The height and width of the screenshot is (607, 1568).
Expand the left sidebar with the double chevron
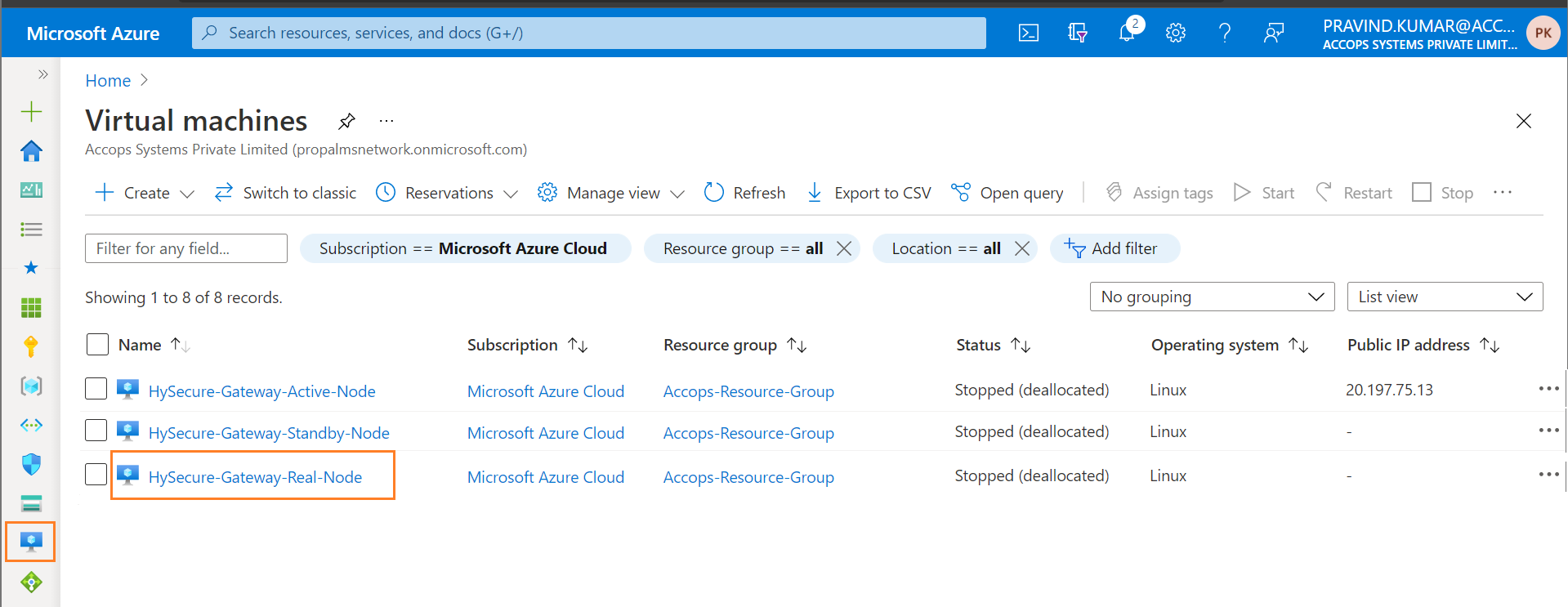click(42, 74)
